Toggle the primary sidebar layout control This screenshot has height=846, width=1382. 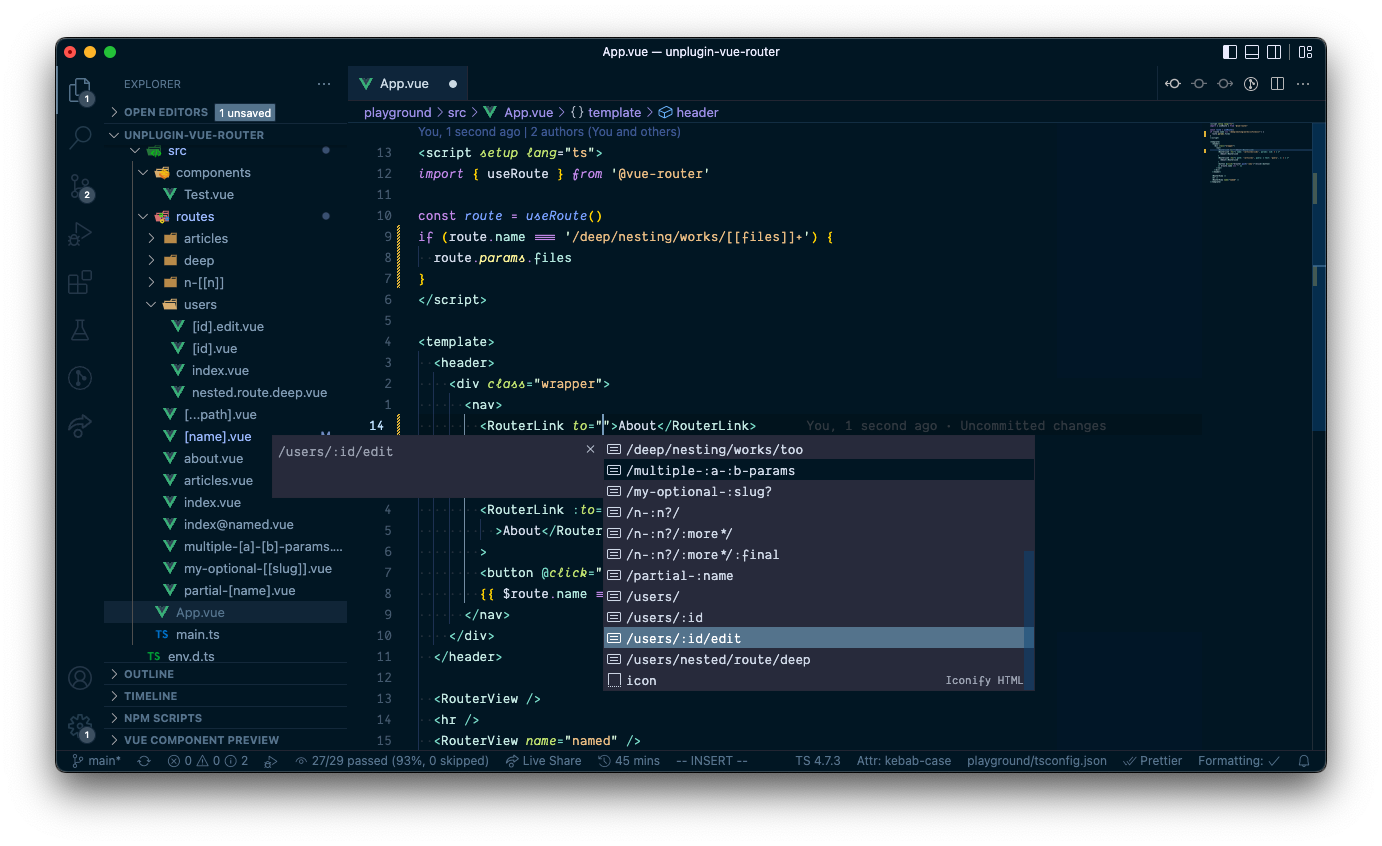(1229, 52)
